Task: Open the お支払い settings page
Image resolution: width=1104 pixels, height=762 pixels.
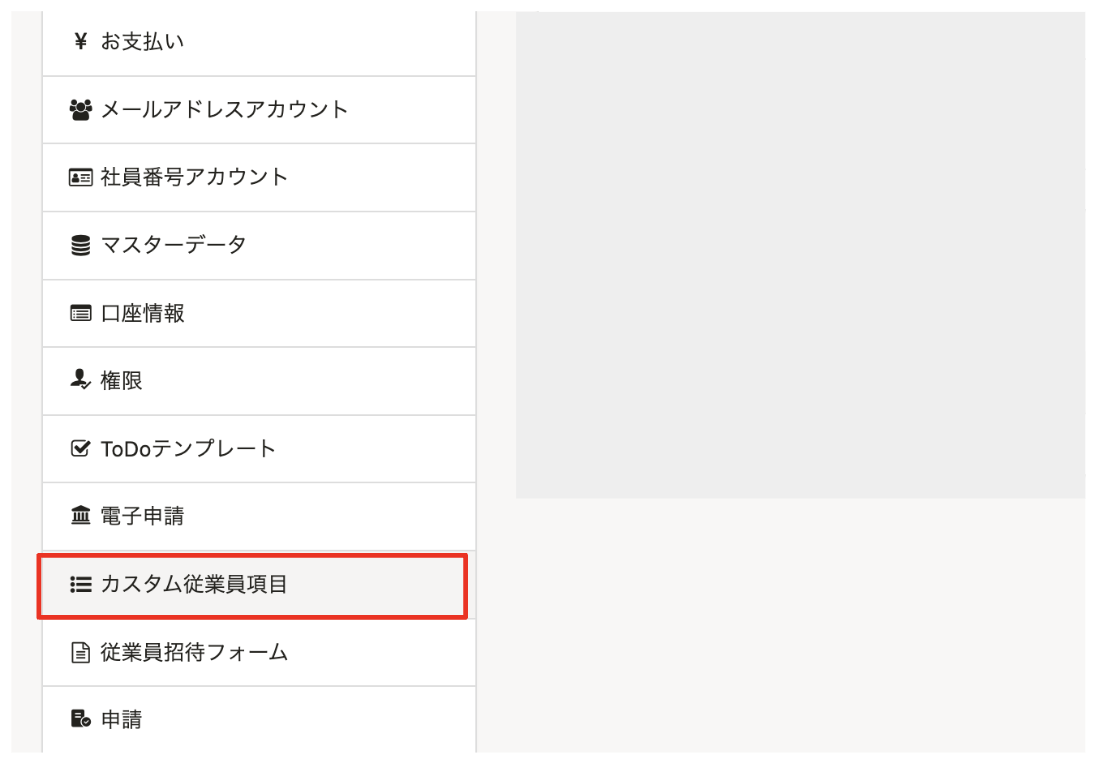Action: point(142,42)
